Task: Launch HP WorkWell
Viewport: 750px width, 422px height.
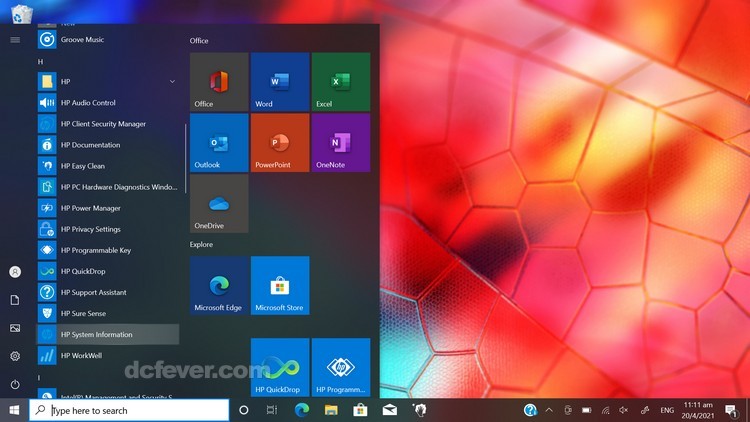Action: [108, 355]
